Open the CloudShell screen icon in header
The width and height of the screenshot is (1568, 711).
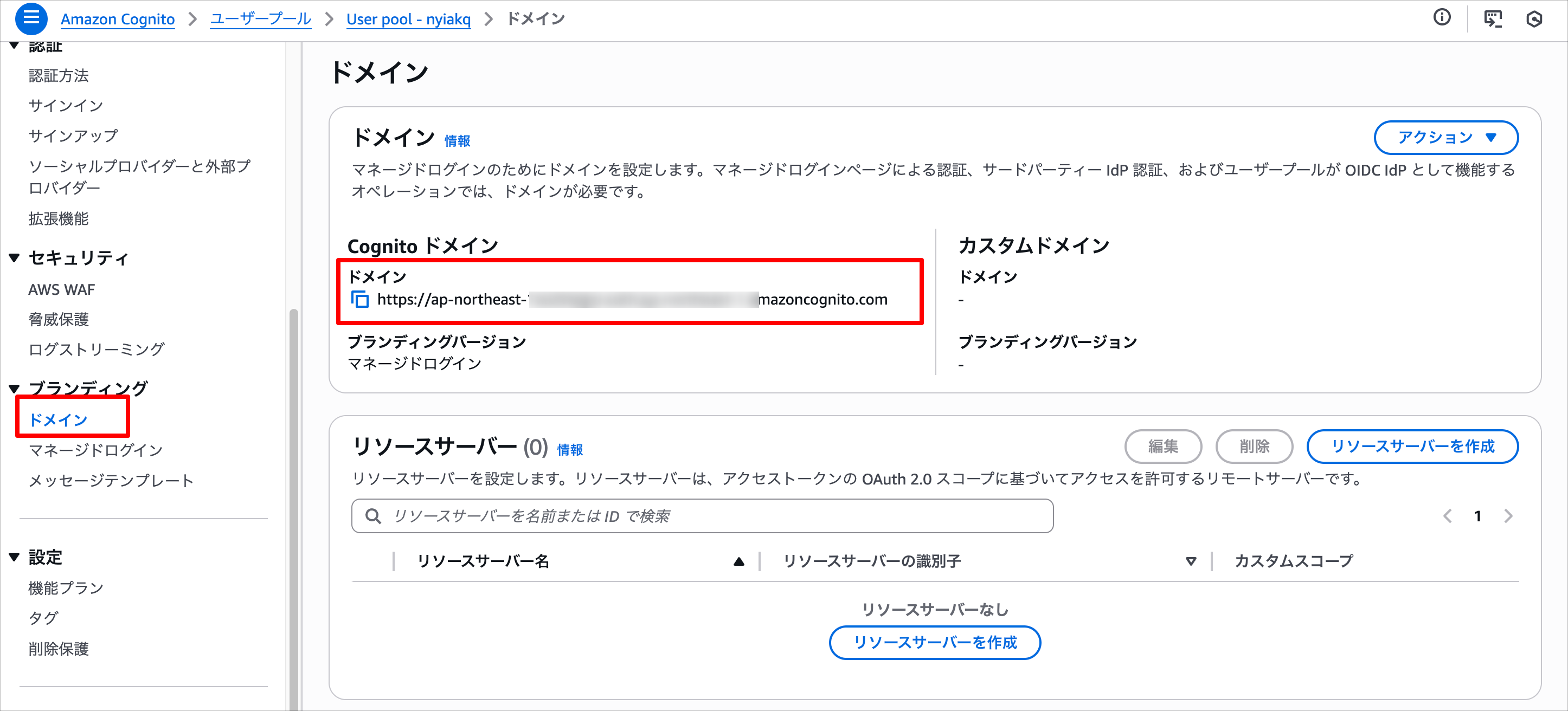click(x=1493, y=19)
